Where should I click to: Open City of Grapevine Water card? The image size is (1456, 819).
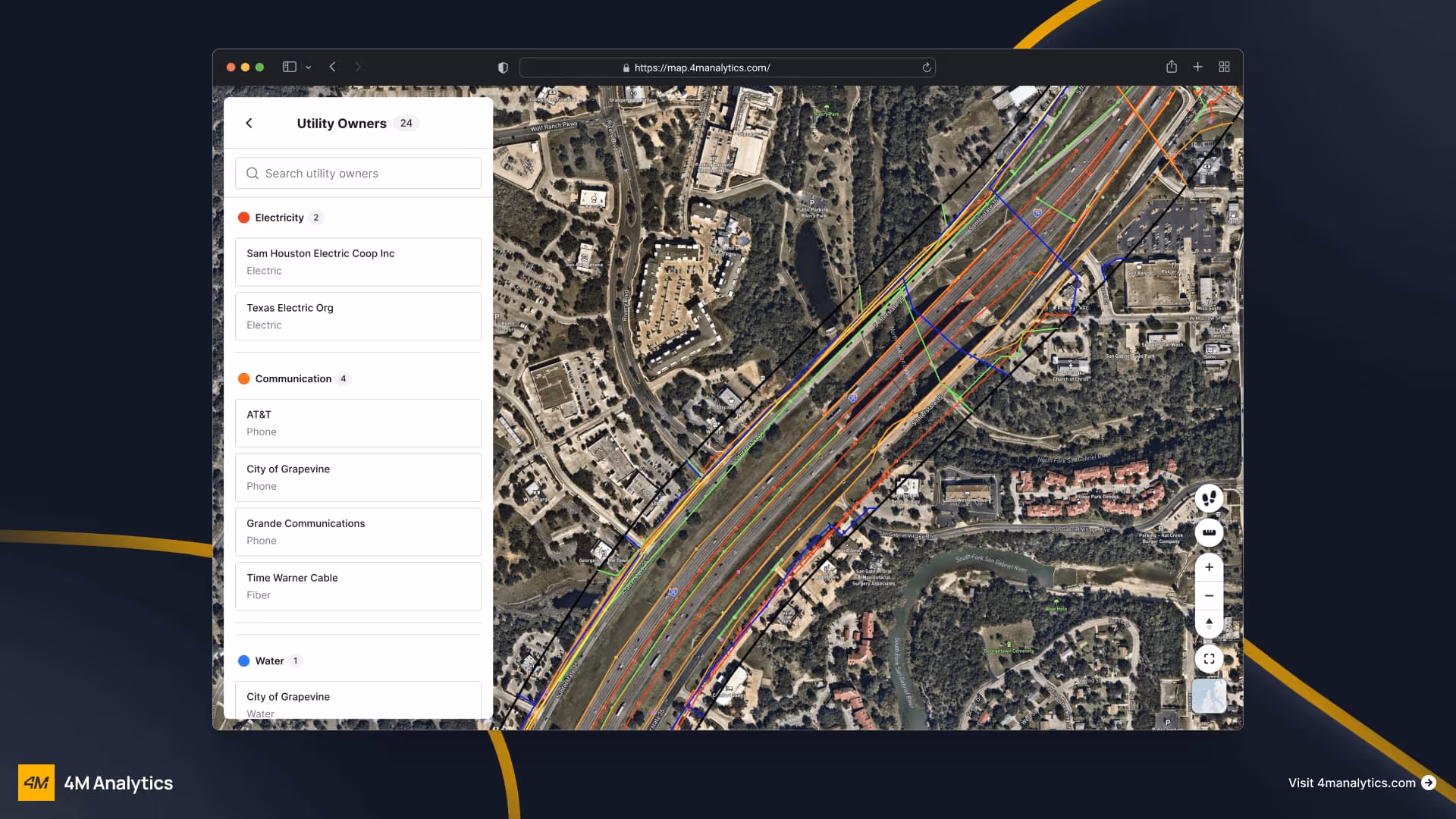(358, 701)
